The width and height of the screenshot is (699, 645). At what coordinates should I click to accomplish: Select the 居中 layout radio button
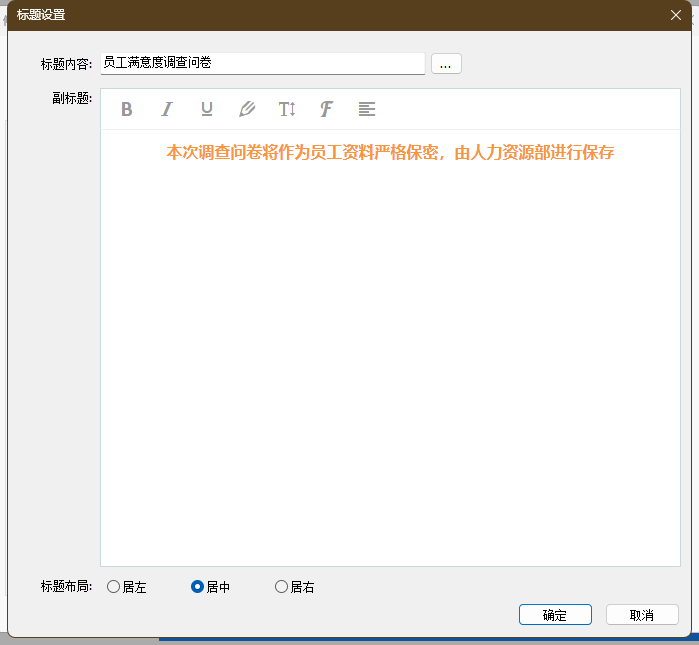(x=197, y=587)
